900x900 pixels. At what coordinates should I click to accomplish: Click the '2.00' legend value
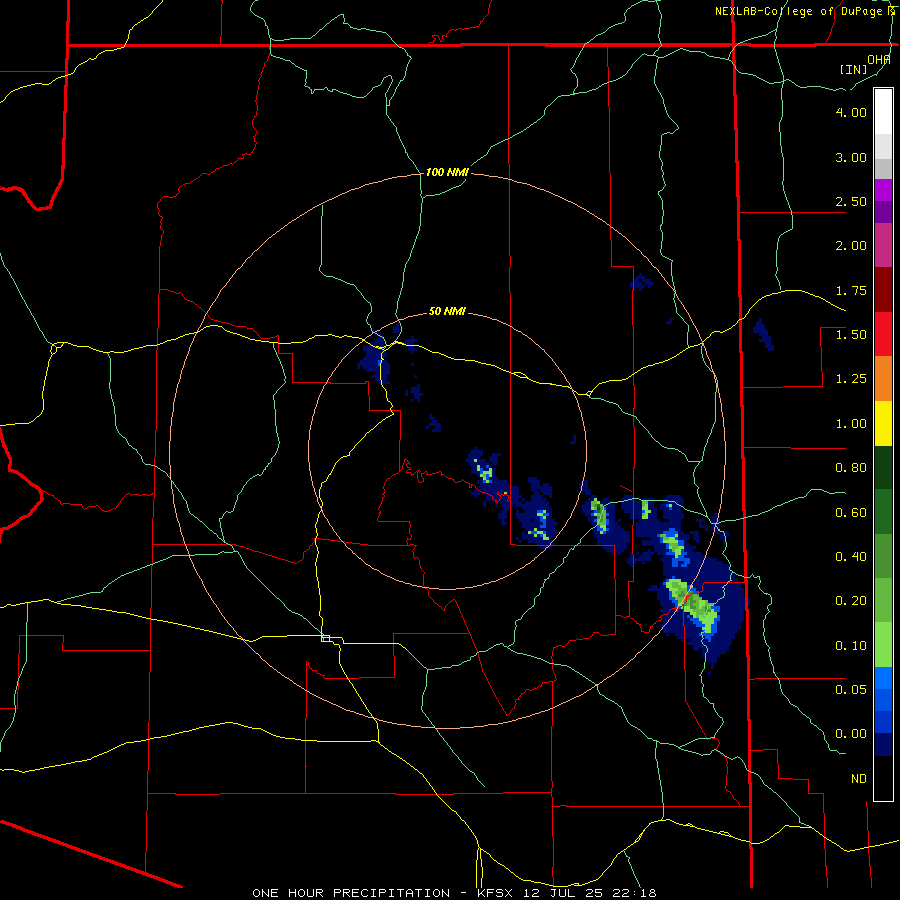[851, 246]
